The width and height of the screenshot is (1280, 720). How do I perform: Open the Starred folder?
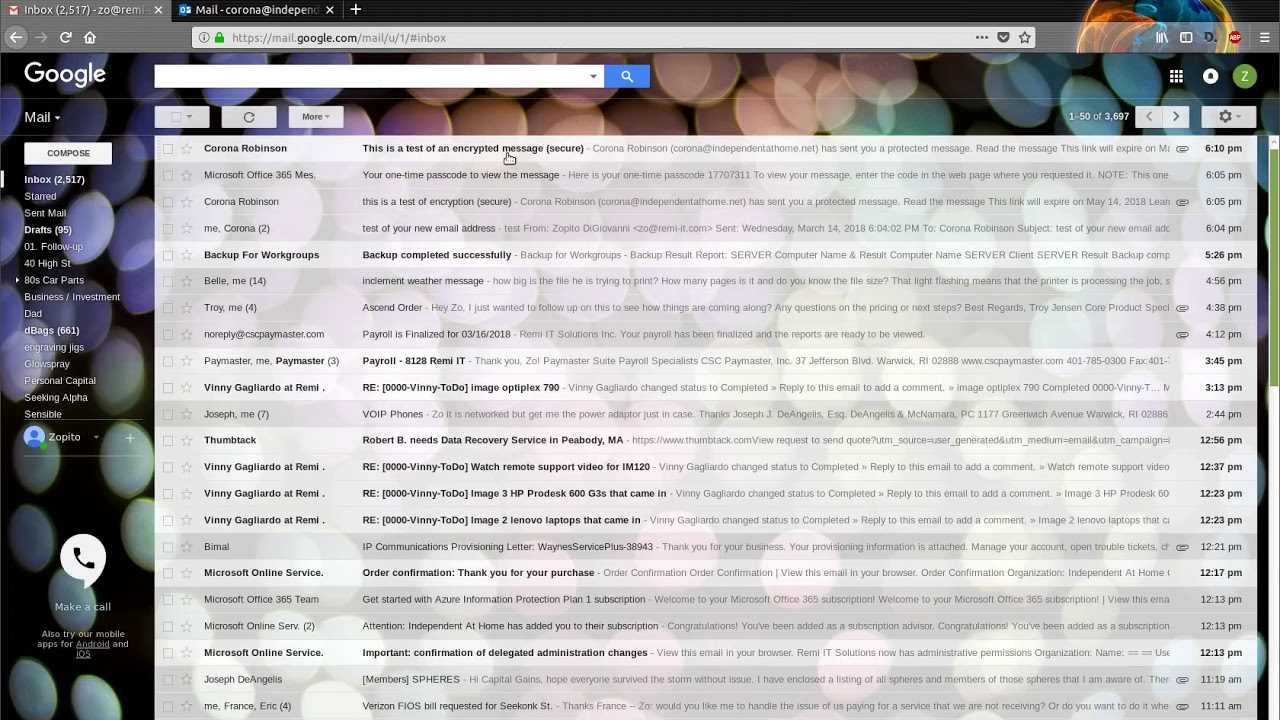(40, 196)
